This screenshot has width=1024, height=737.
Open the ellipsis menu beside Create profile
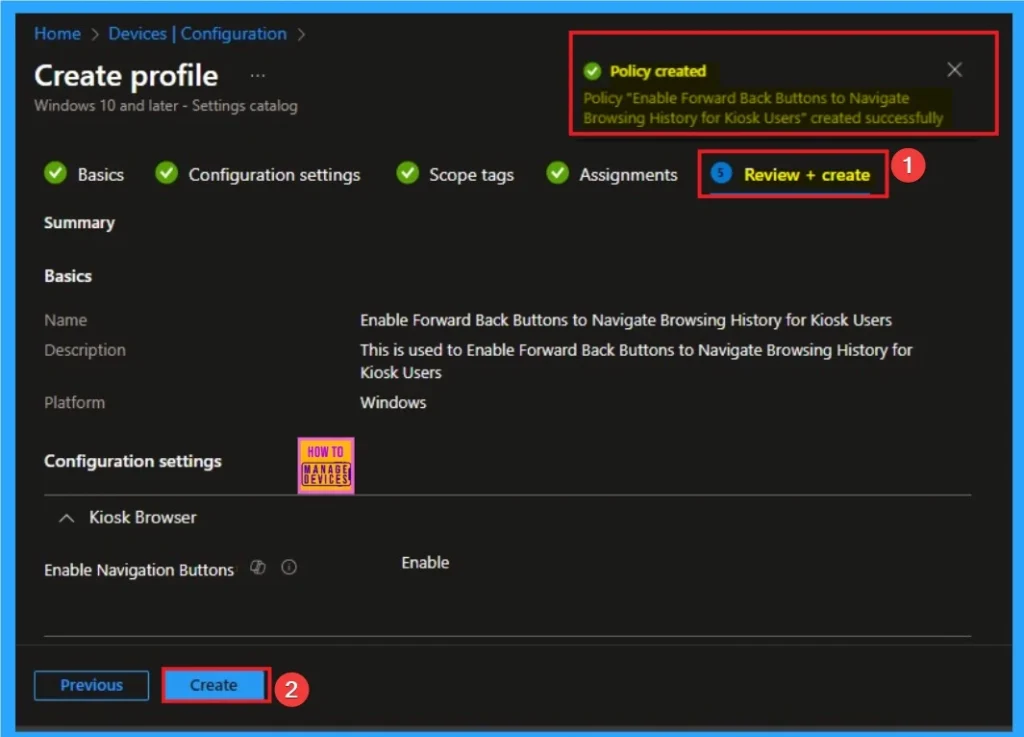click(x=258, y=76)
